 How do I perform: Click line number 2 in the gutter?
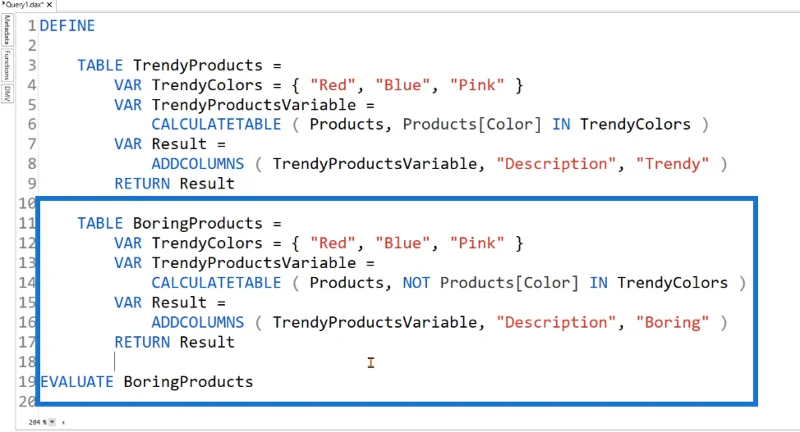[x=32, y=45]
